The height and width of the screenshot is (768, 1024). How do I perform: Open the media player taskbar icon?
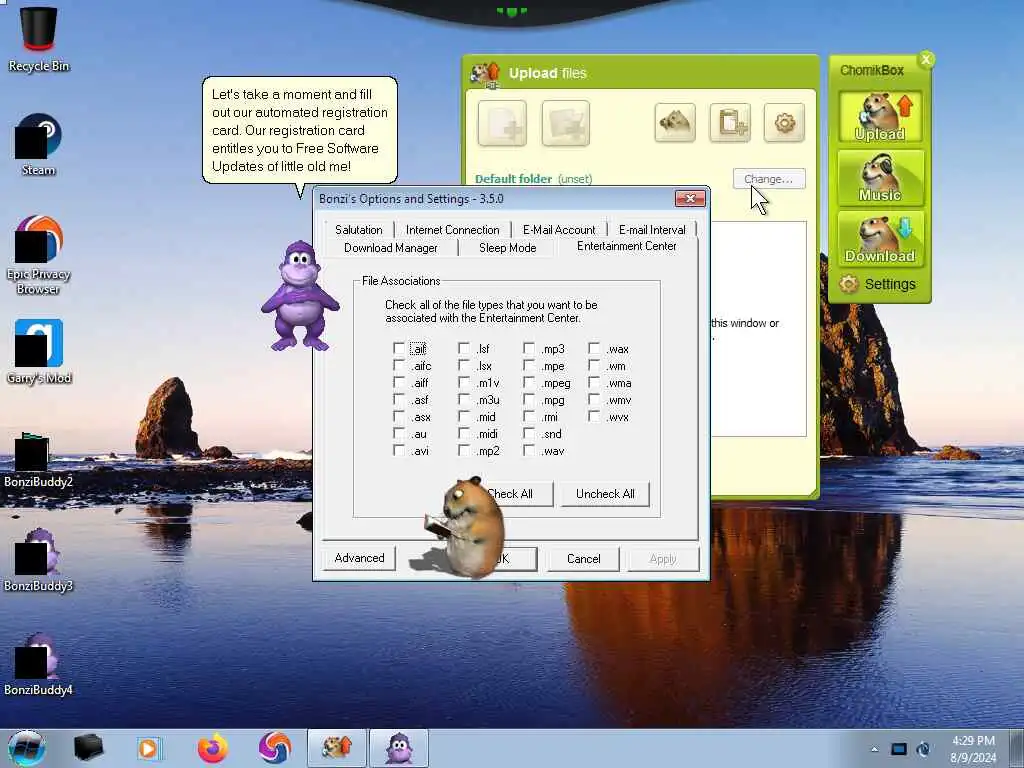pos(148,748)
